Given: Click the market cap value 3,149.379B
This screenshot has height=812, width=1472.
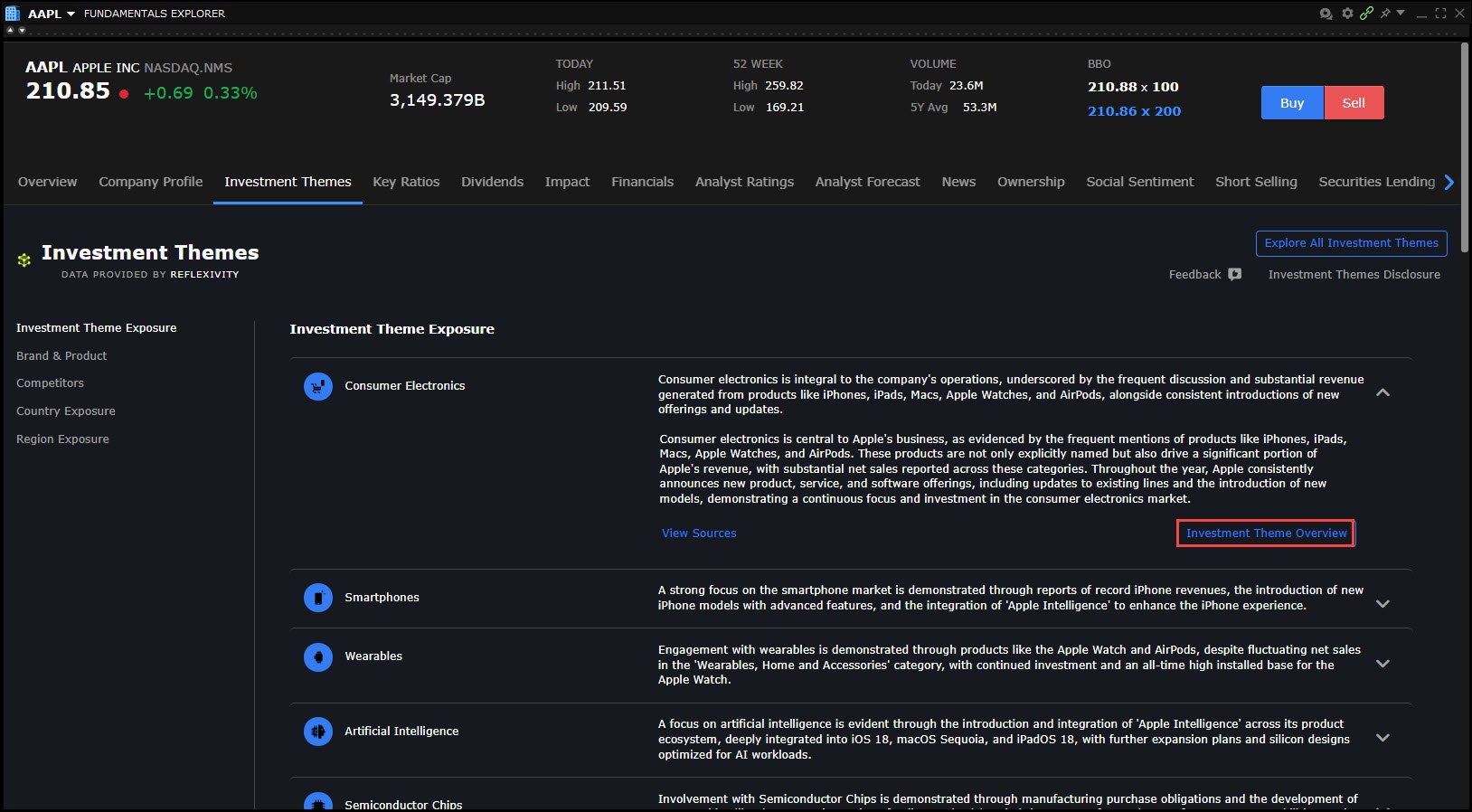Looking at the screenshot, I should pyautogui.click(x=437, y=100).
